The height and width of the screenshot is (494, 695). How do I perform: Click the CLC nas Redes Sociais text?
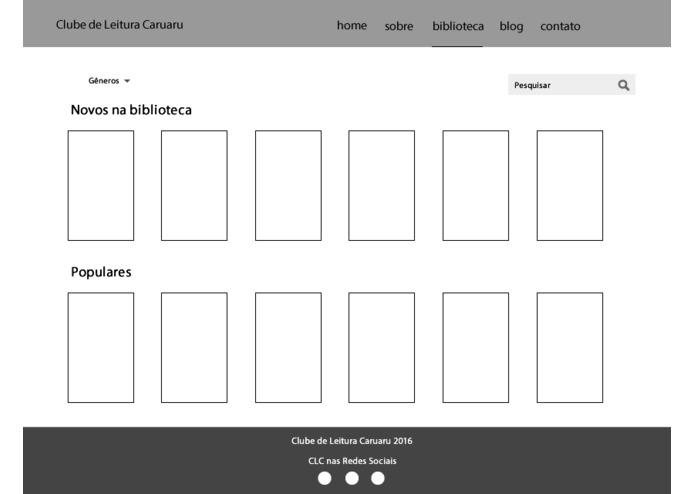pos(352,461)
